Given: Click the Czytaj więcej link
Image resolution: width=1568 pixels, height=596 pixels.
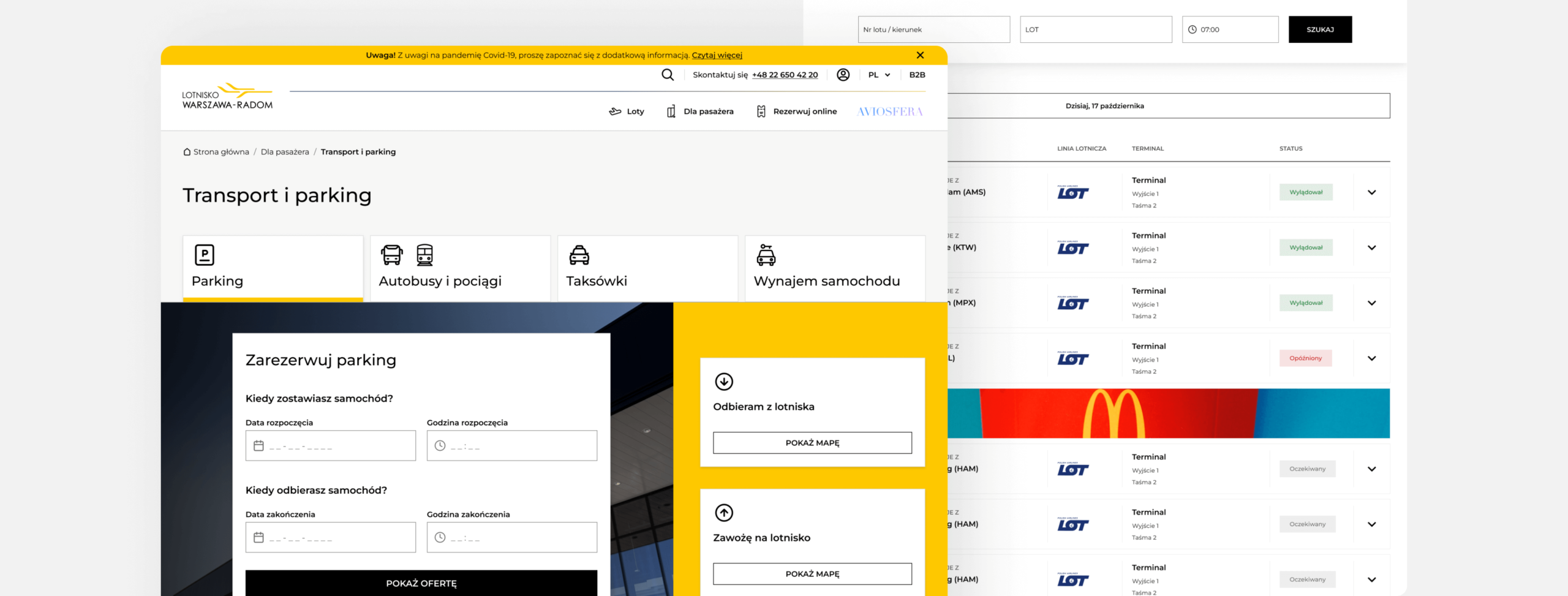Looking at the screenshot, I should pyautogui.click(x=717, y=55).
